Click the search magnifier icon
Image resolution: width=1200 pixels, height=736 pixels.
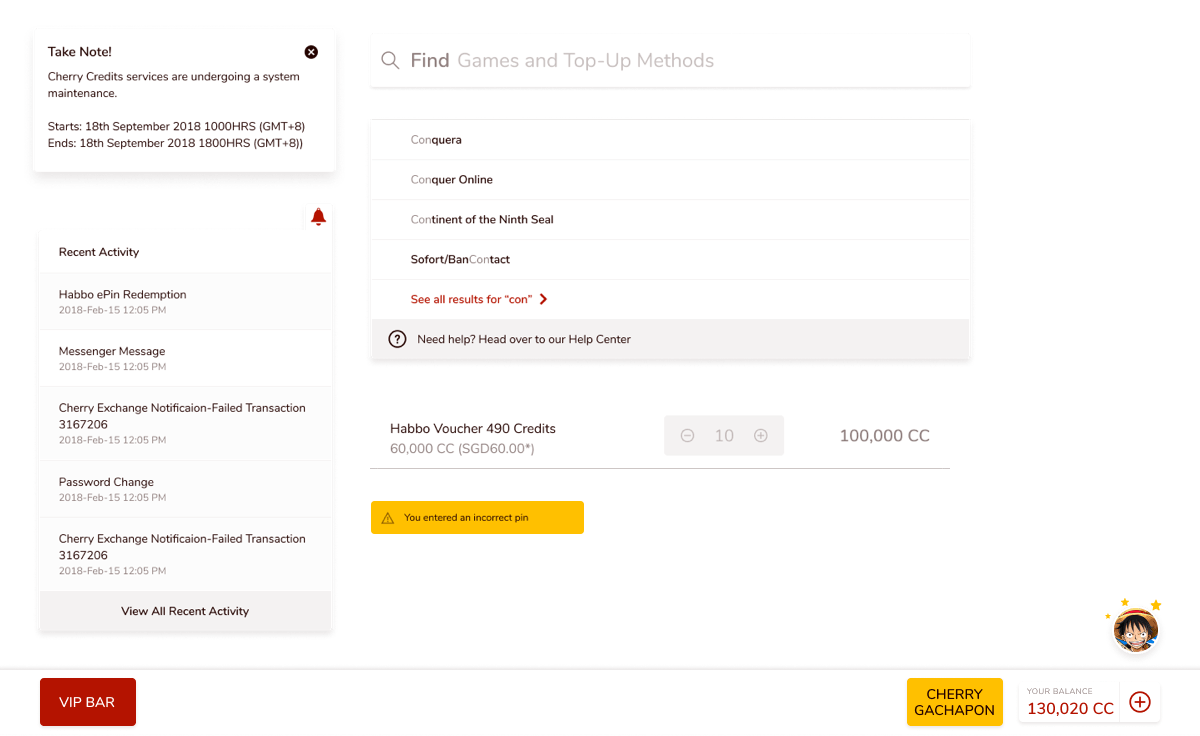click(390, 61)
